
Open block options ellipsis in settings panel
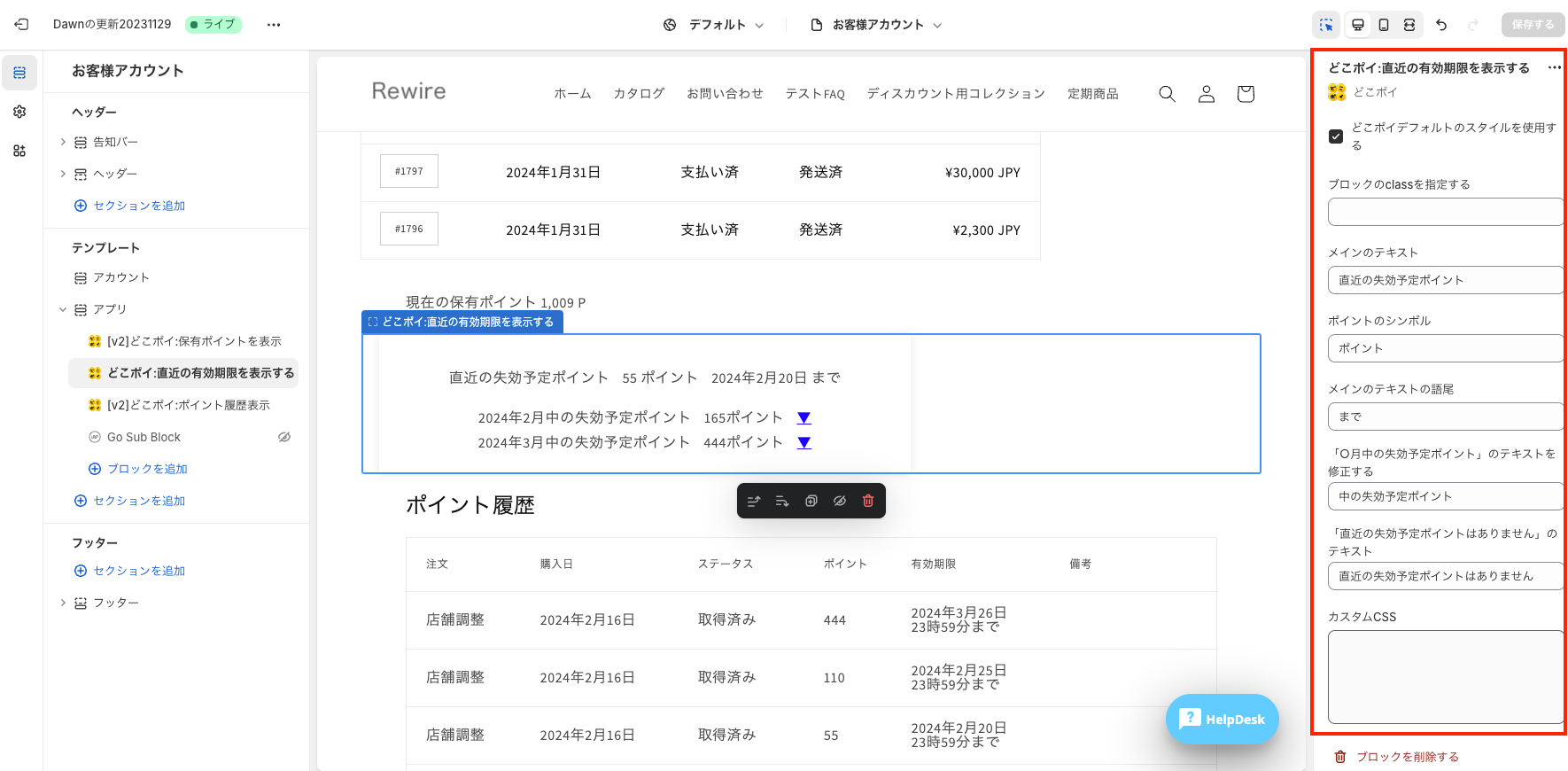[1554, 68]
